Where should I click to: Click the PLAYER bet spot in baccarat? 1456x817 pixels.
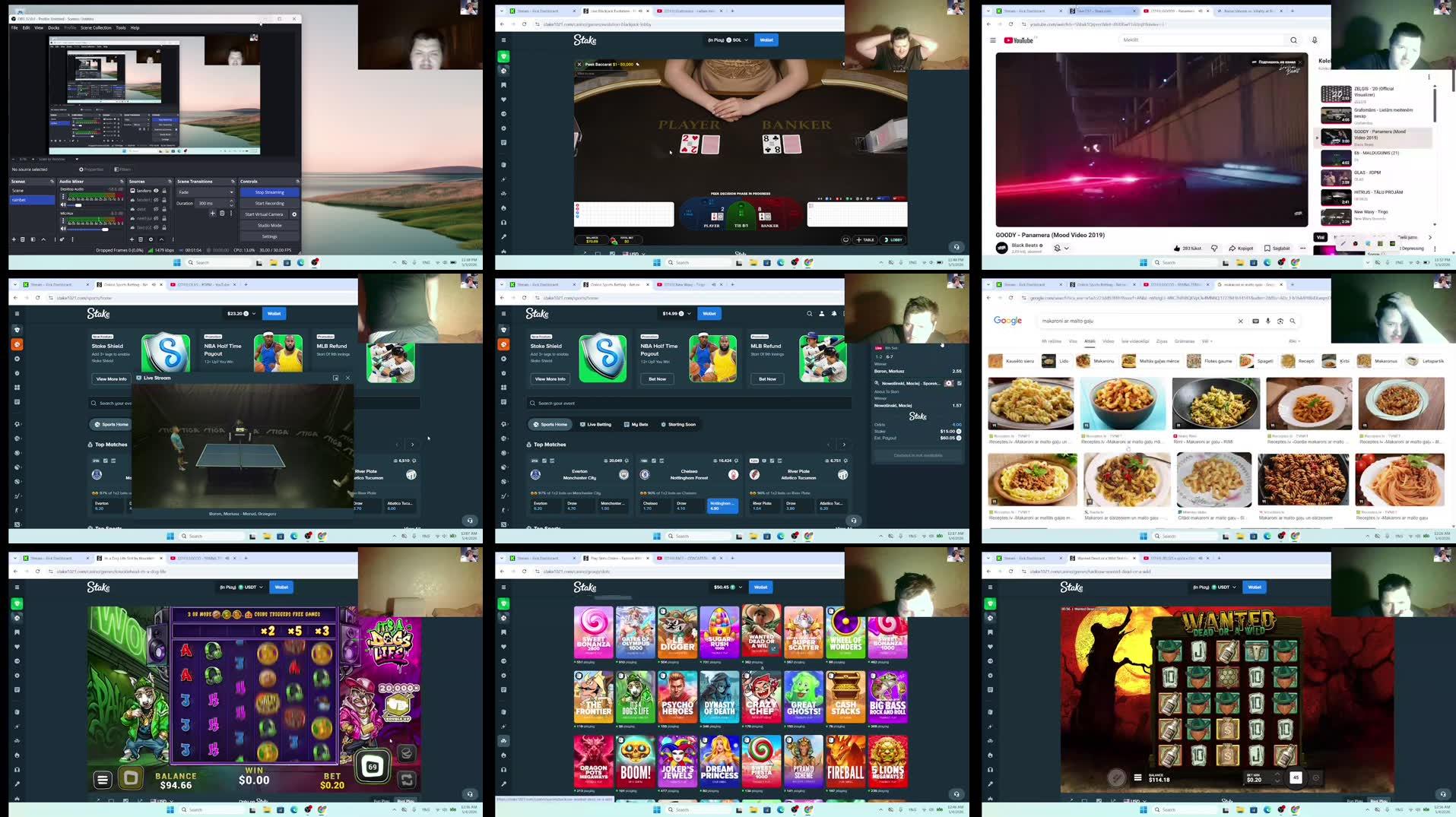pyautogui.click(x=712, y=215)
